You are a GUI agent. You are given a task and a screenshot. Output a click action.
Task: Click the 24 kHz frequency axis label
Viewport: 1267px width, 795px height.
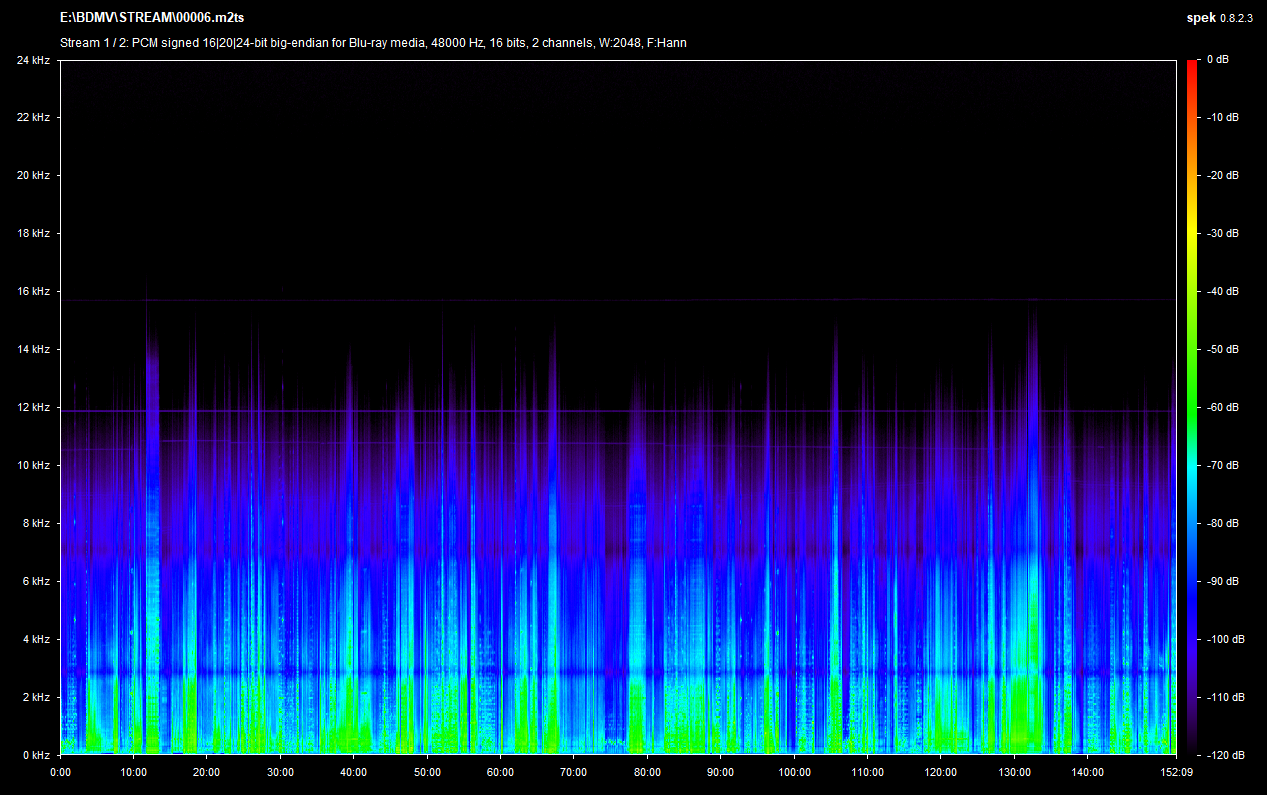(x=32, y=60)
